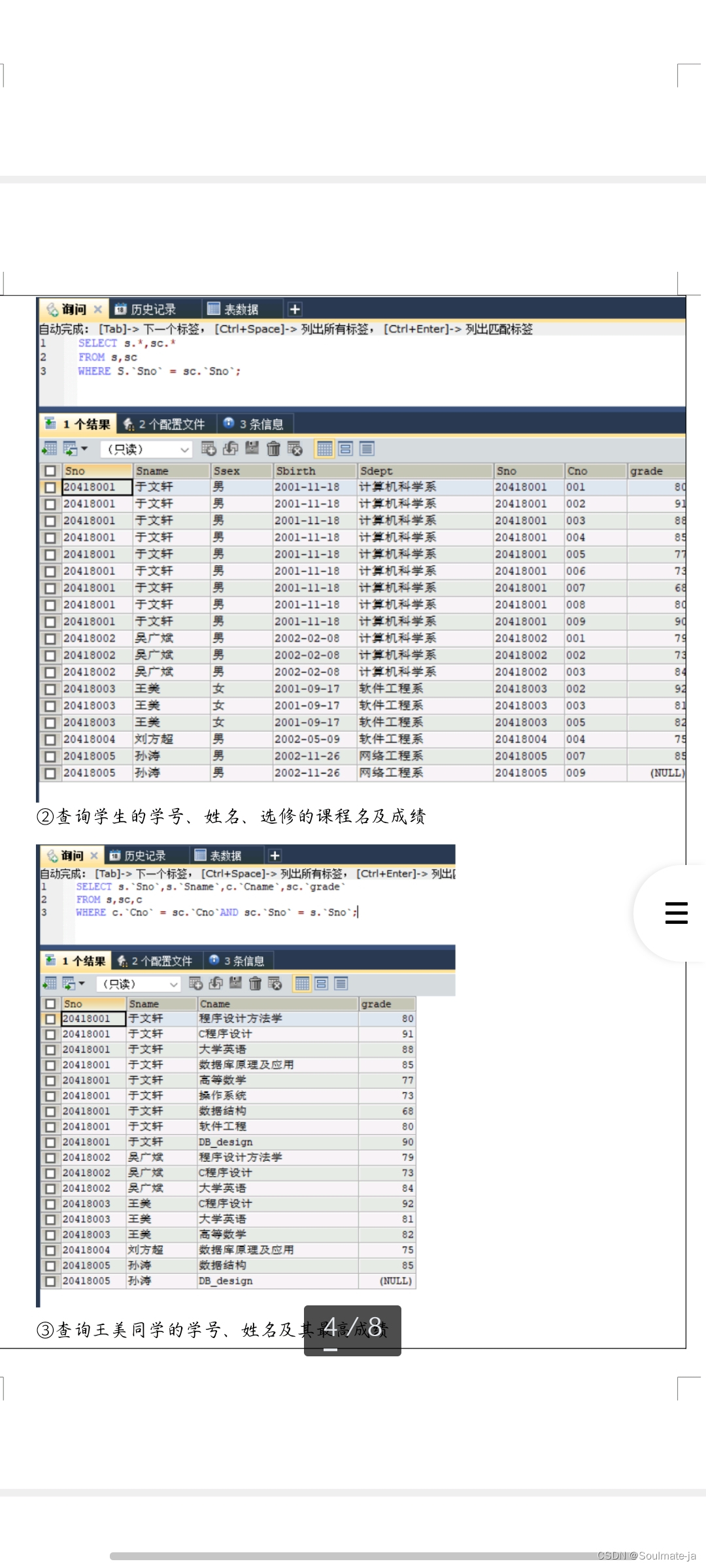Tap the 4 / 8 page indicator

click(x=352, y=1330)
